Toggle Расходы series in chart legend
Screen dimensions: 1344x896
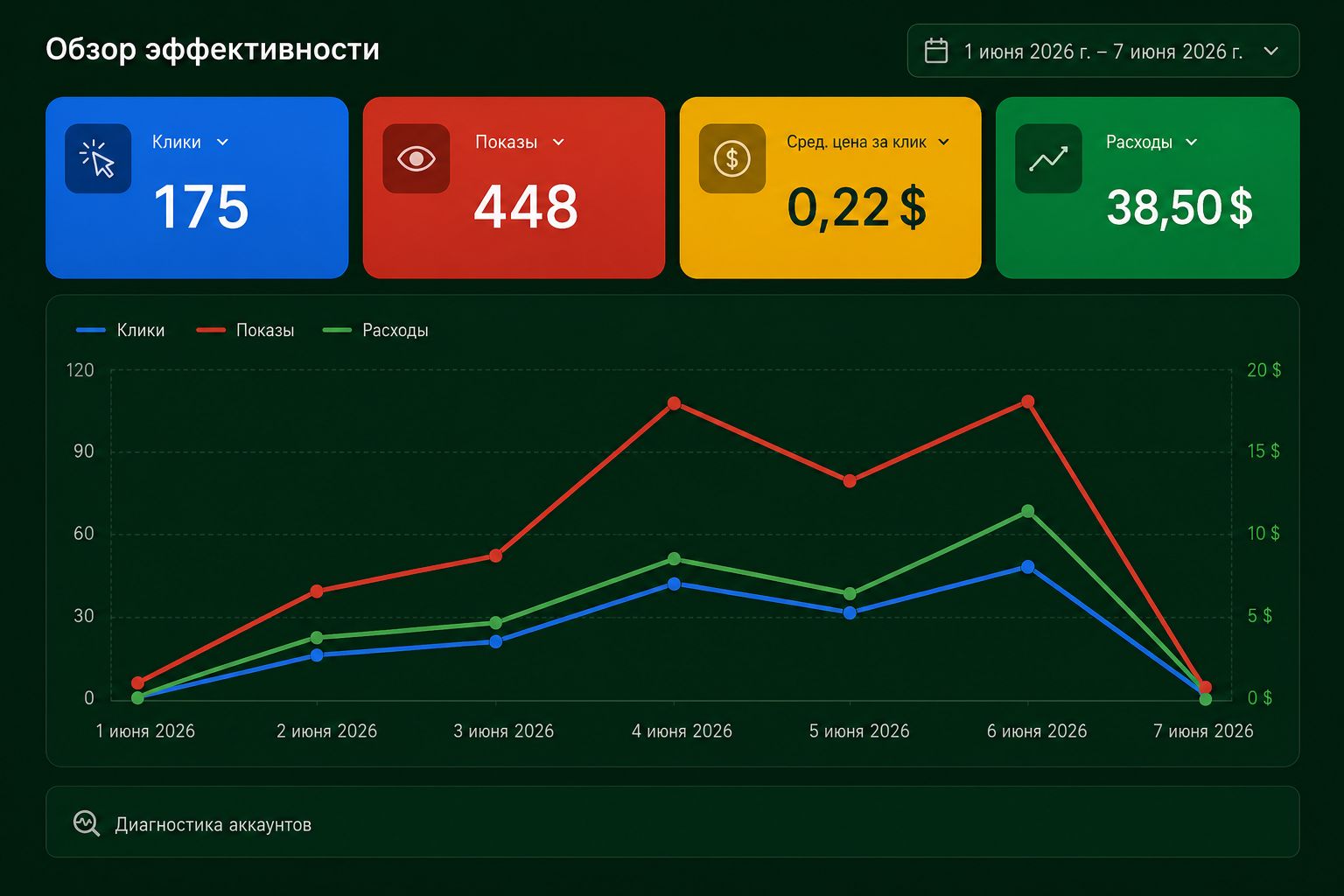point(375,330)
